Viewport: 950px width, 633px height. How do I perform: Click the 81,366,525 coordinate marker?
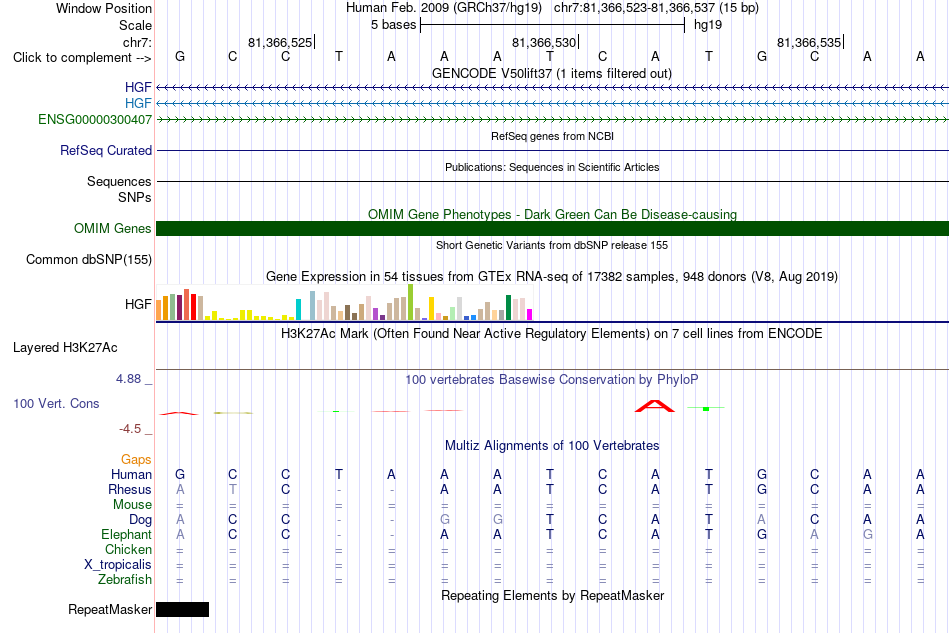click(x=280, y=42)
